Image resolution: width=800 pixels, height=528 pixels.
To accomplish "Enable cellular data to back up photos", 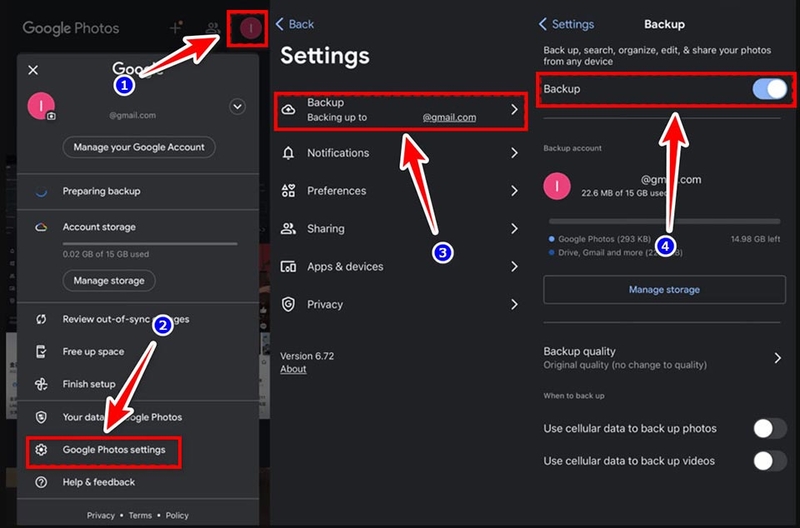I will 770,429.
